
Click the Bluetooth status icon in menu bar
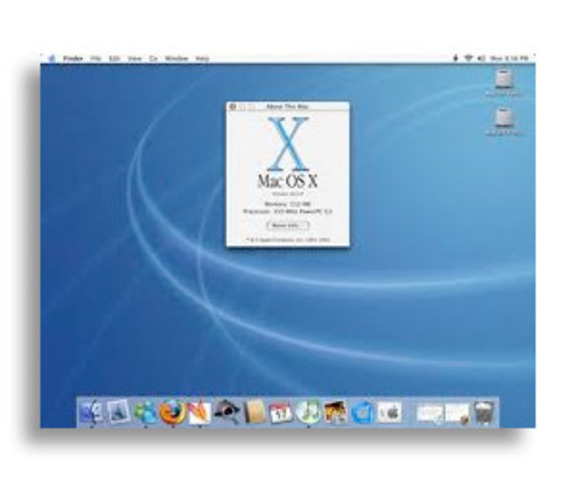(x=456, y=58)
